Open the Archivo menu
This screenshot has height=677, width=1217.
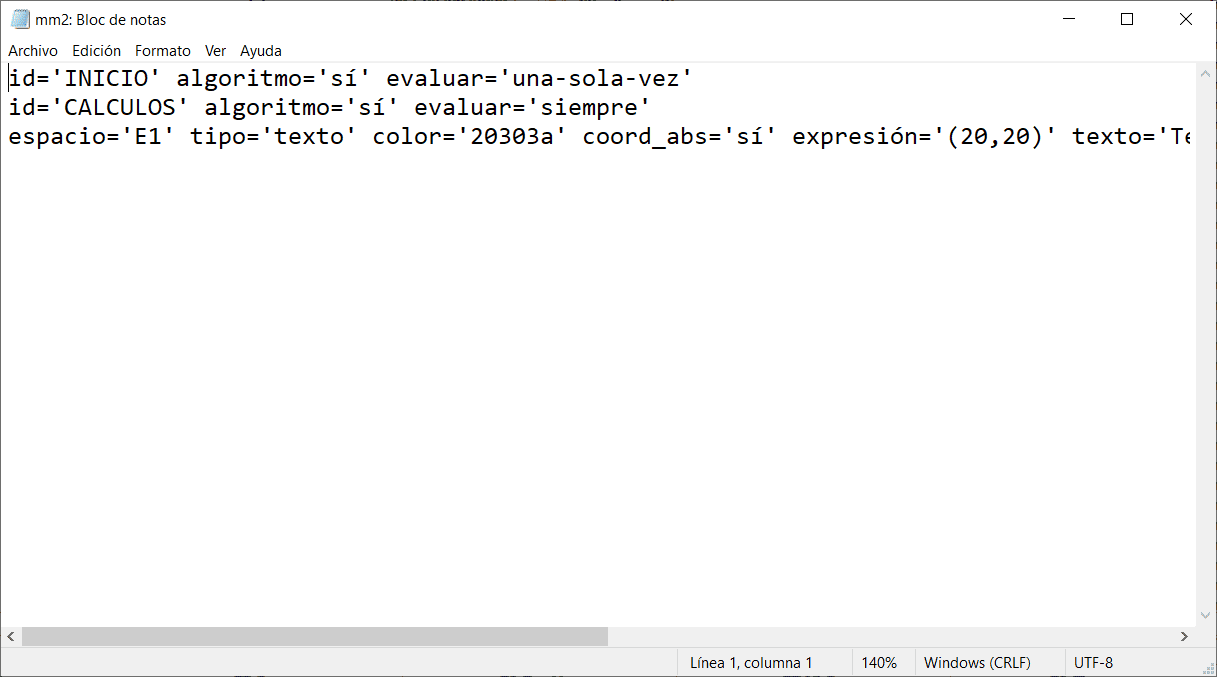[x=33, y=50]
